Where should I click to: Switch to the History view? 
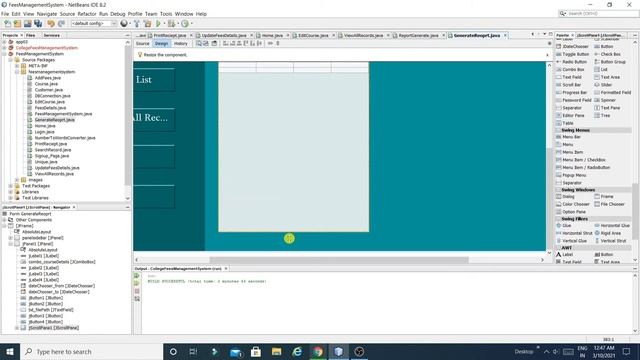tap(180, 43)
